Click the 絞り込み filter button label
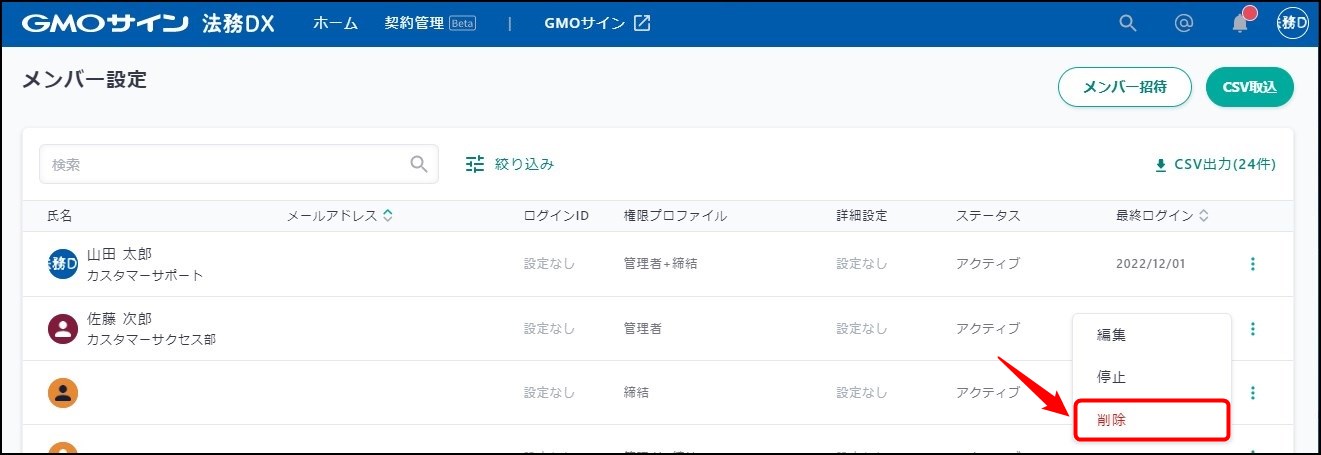 (524, 164)
